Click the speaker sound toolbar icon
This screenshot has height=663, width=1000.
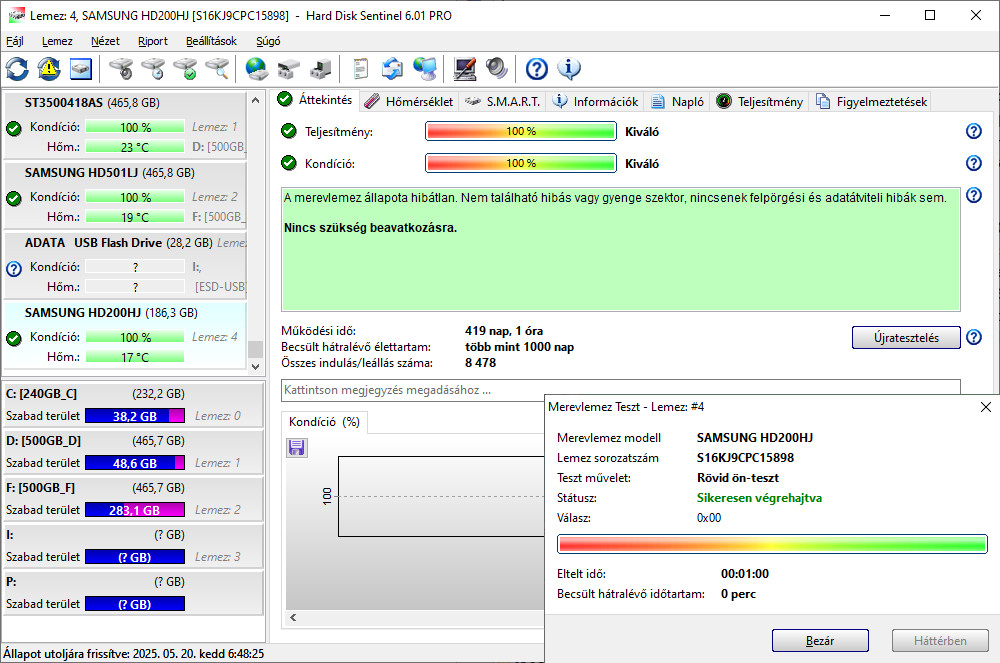496,69
